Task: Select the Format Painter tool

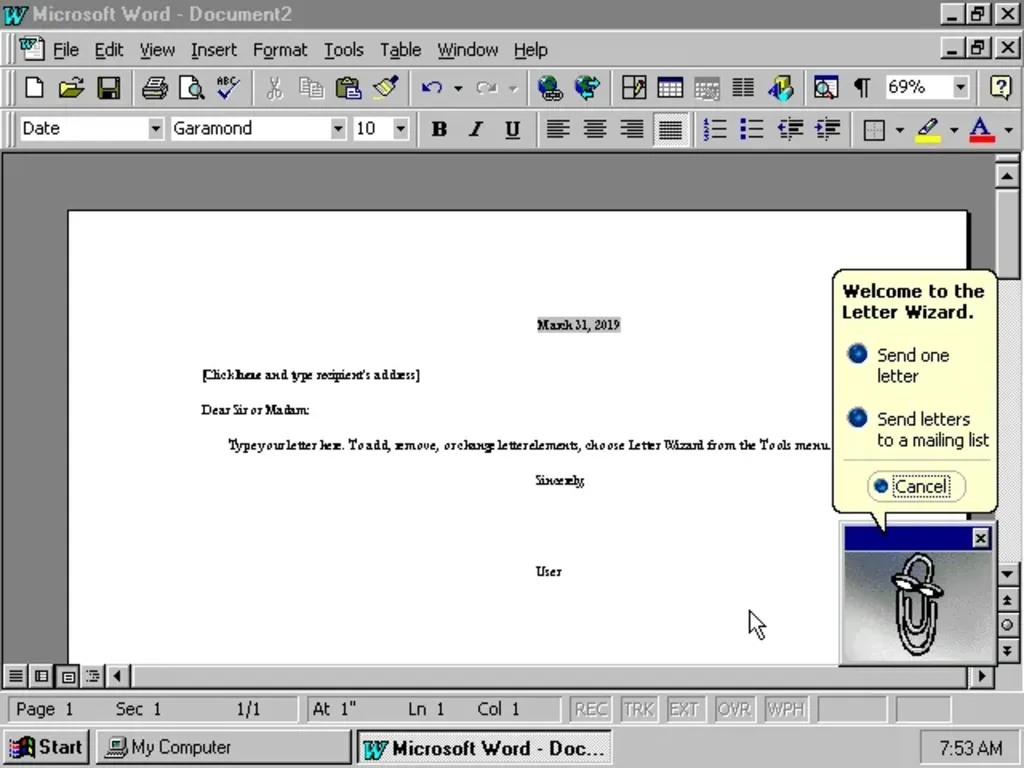Action: tap(386, 88)
